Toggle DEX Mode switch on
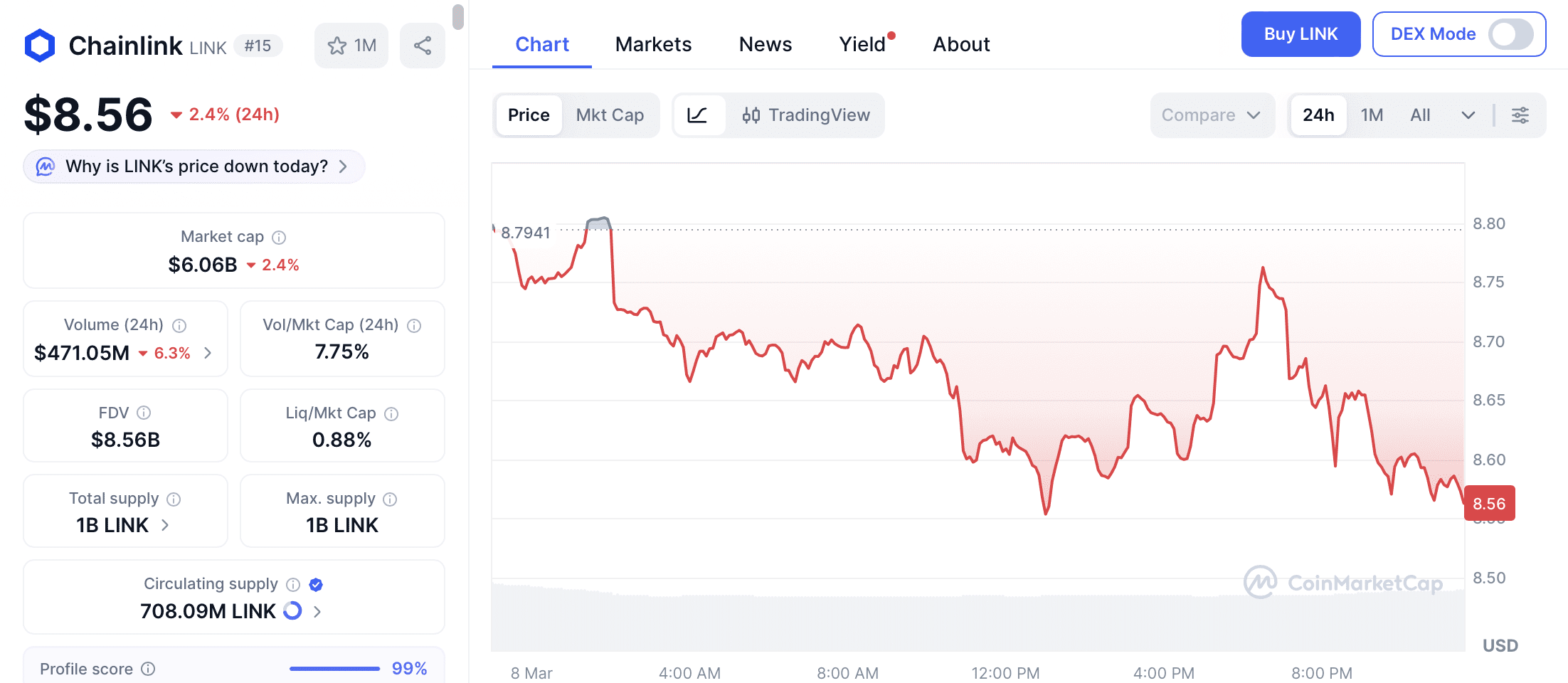Image resolution: width=1568 pixels, height=683 pixels. [x=1510, y=34]
